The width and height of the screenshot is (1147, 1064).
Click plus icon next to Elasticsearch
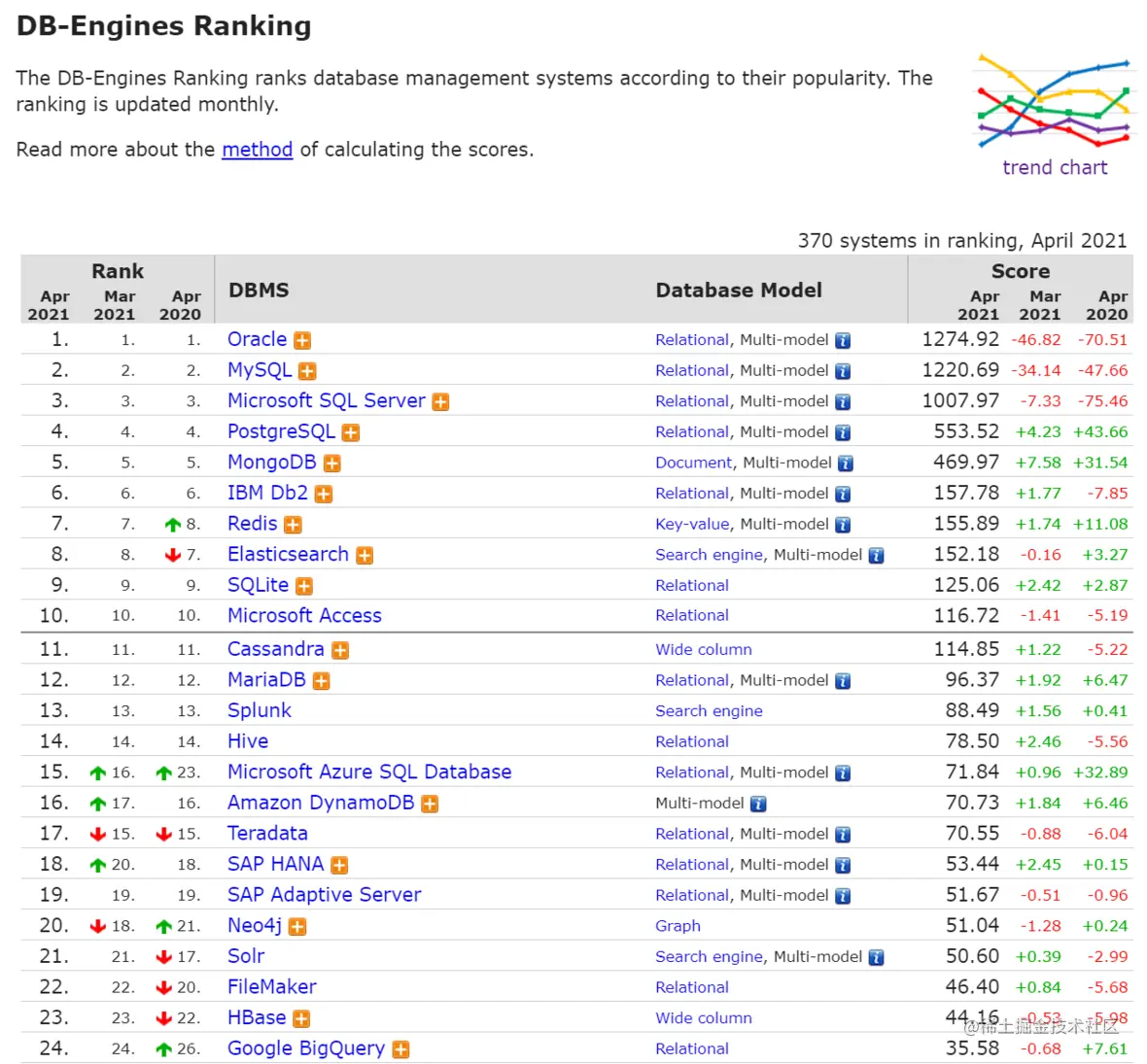click(365, 555)
